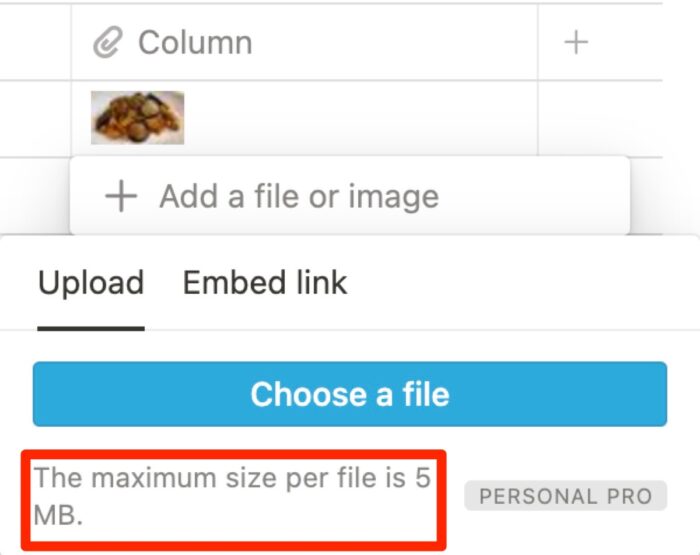Click the 'Add a file or image' text
The width and height of the screenshot is (700, 555).
pos(298,196)
